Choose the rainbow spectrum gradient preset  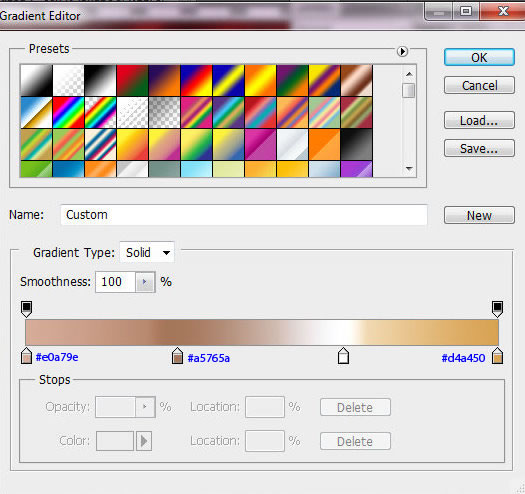click(x=68, y=113)
